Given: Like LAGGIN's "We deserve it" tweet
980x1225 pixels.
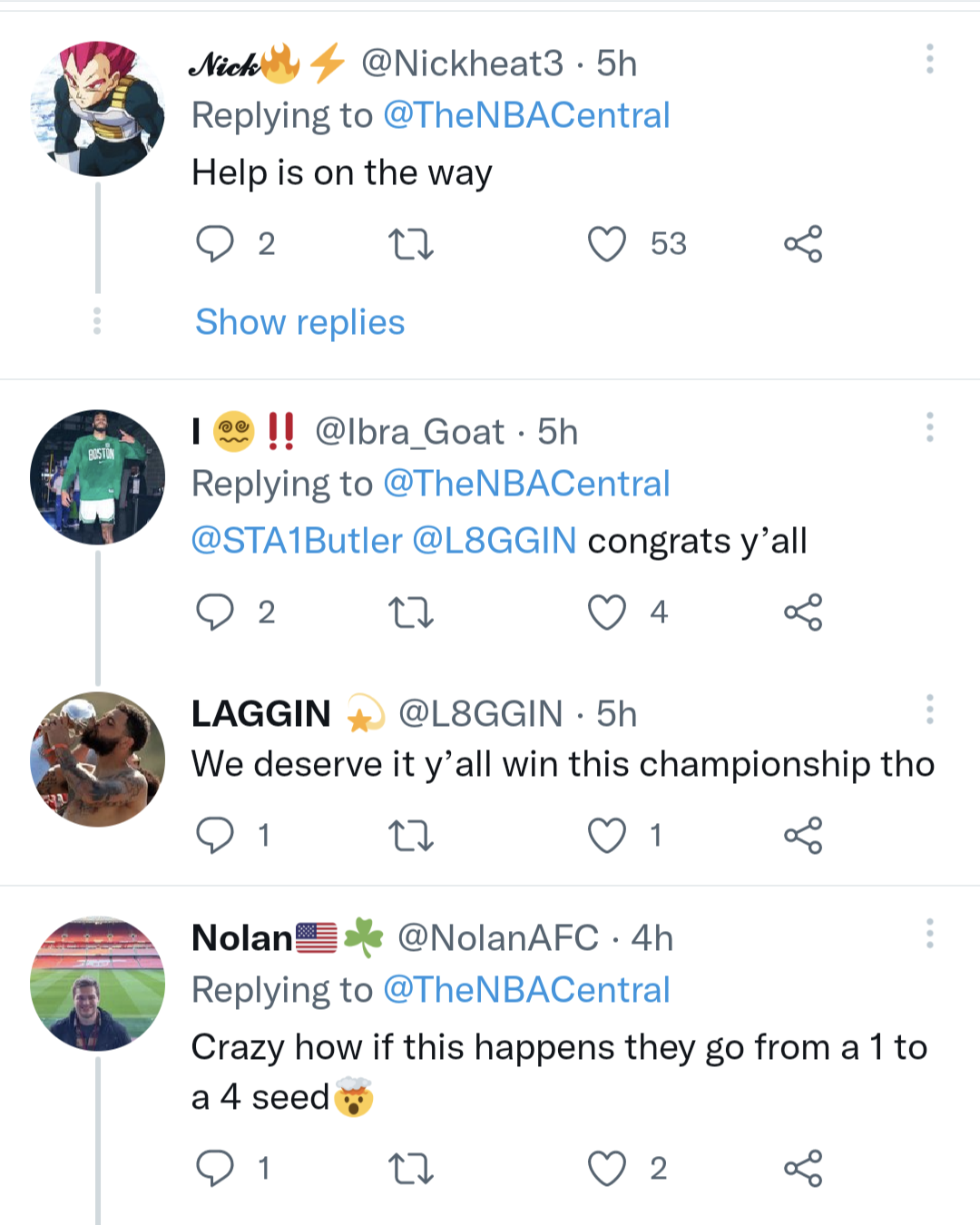Looking at the screenshot, I should (x=607, y=836).
